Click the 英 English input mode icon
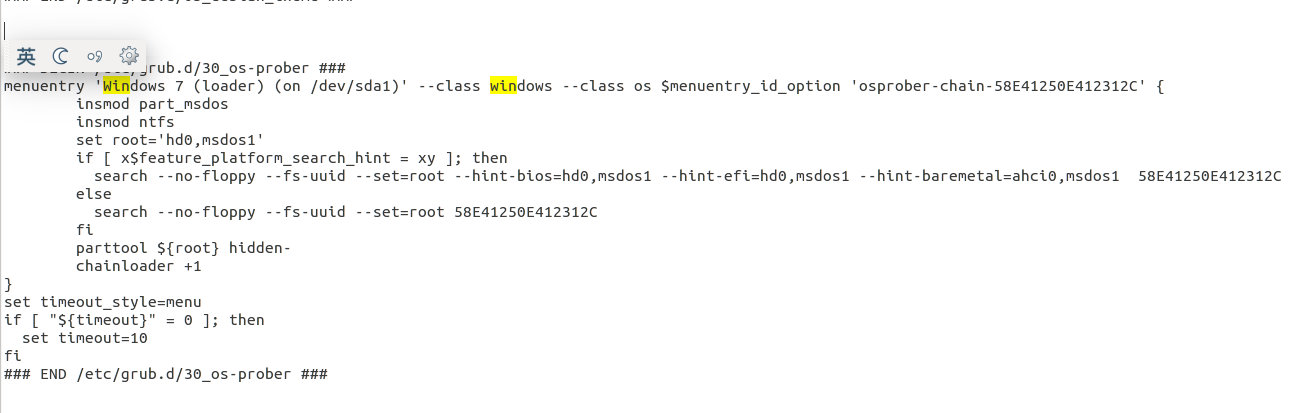 coord(26,57)
